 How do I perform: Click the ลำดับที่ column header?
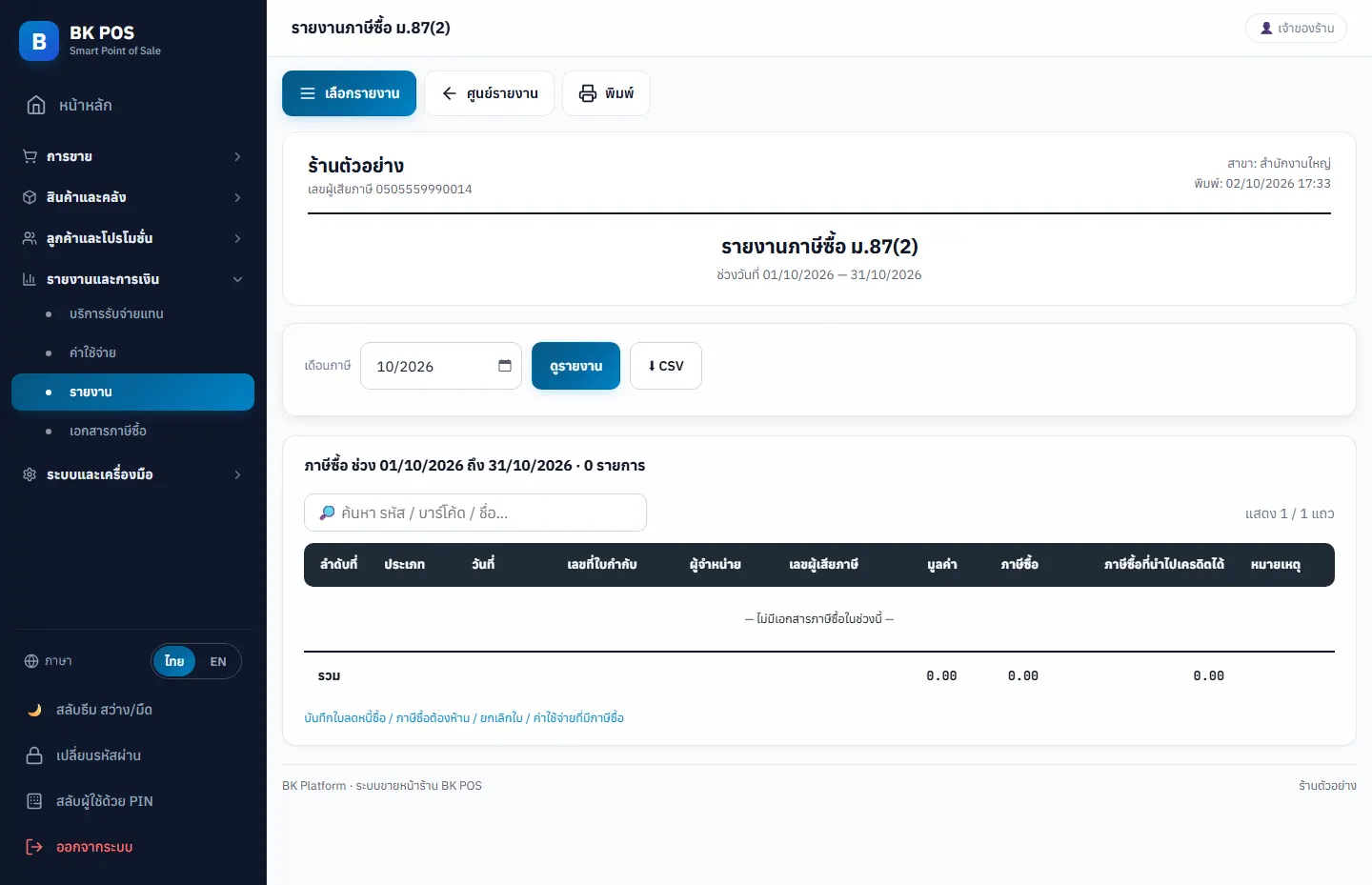click(339, 564)
